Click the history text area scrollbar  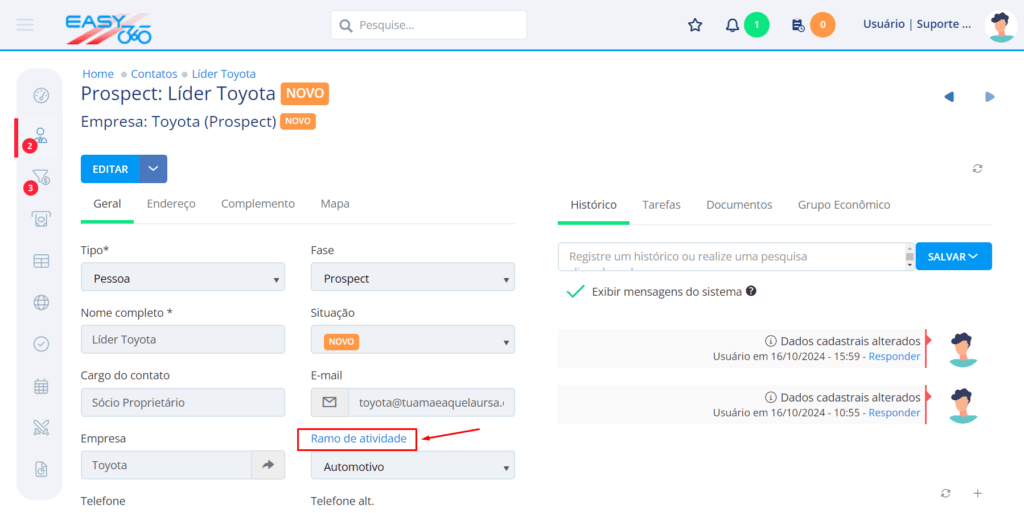tap(910, 256)
